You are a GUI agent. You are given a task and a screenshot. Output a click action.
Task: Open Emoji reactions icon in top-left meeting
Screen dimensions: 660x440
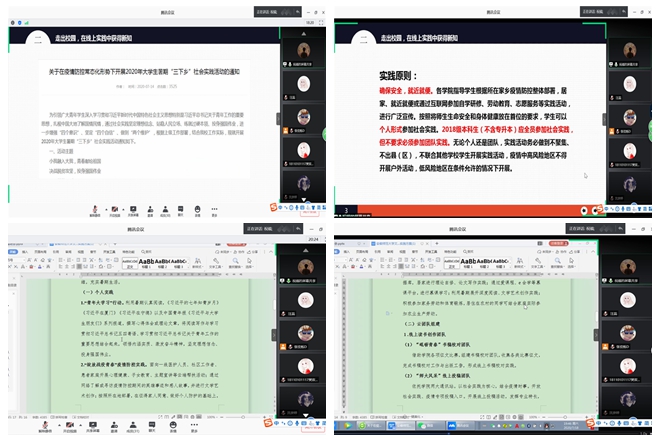click(198, 209)
